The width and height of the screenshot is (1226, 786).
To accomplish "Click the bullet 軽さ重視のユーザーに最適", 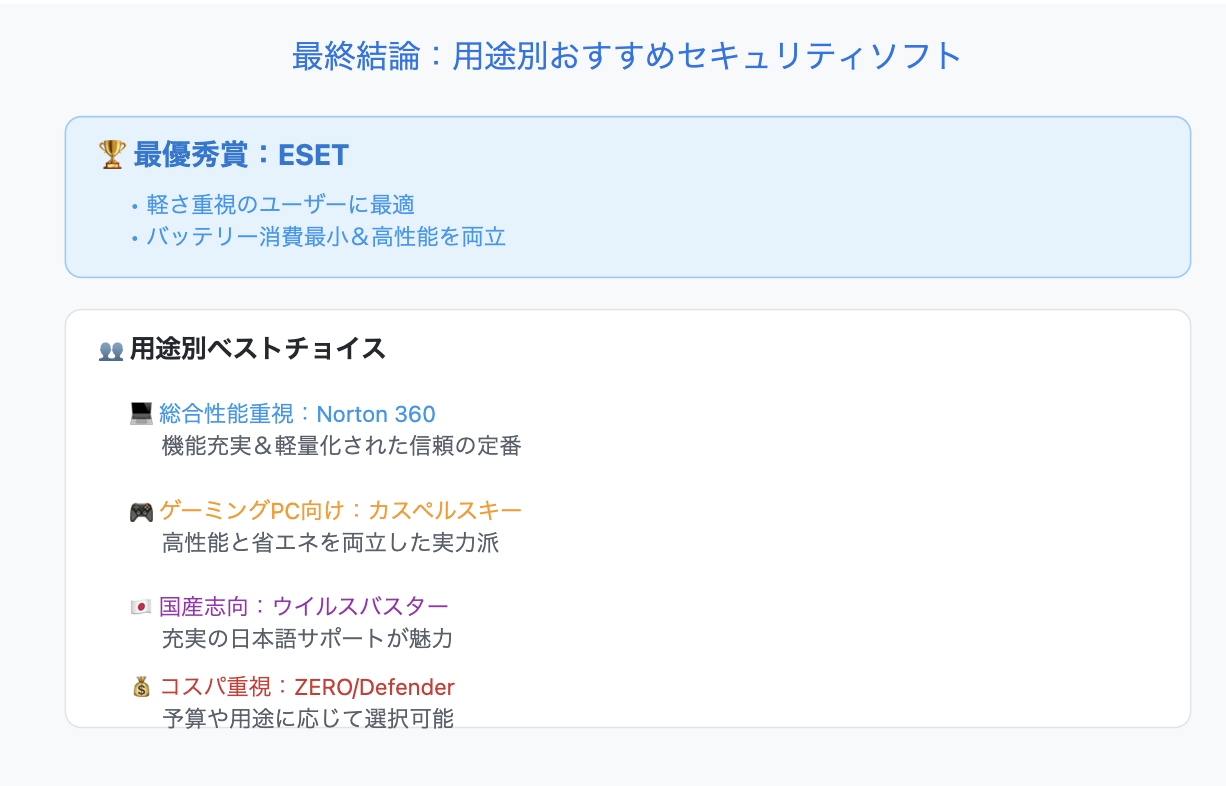I will point(280,205).
